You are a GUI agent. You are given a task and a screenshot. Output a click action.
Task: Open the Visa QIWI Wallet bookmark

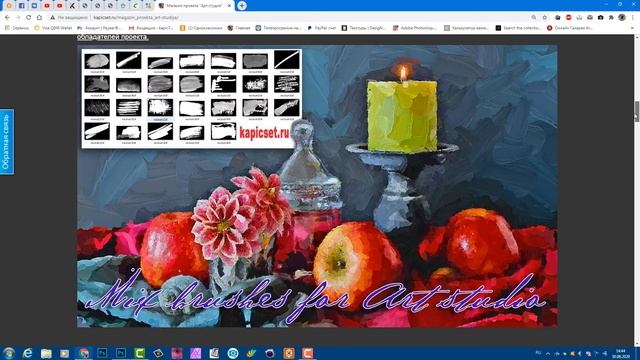click(53, 28)
